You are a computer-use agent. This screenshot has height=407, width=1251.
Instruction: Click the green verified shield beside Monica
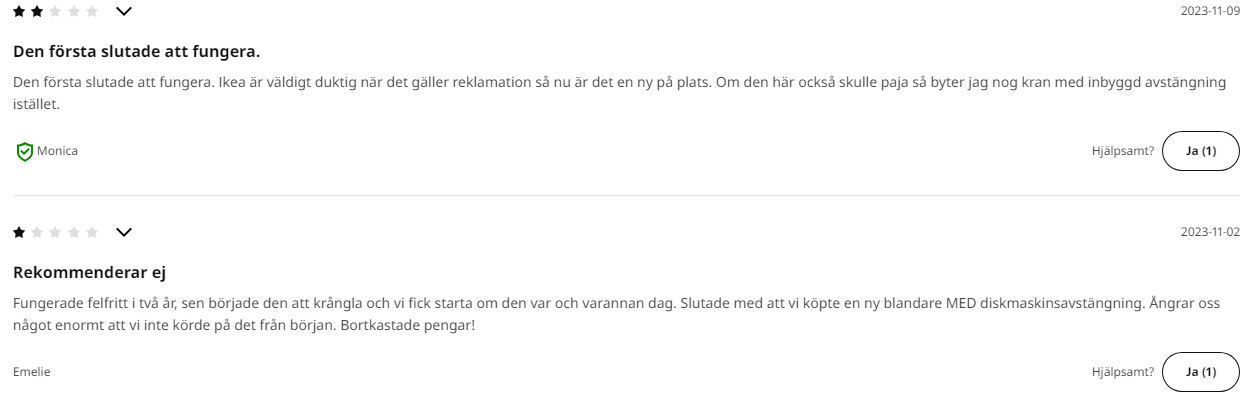[24, 151]
